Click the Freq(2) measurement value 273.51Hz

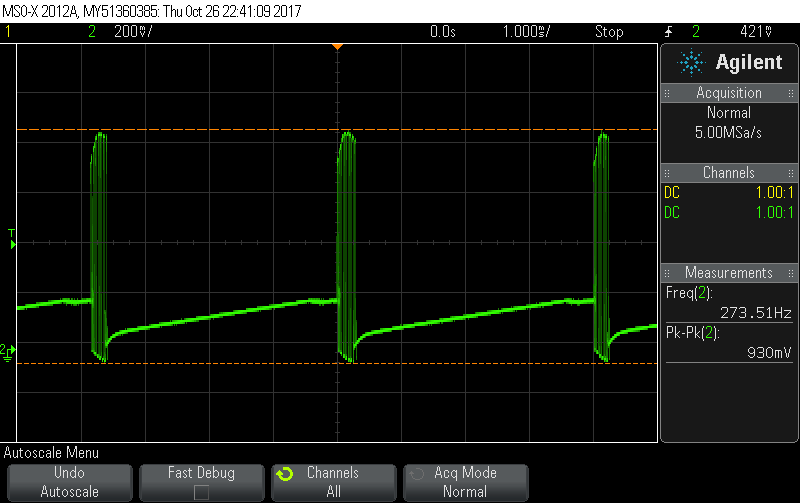(756, 312)
